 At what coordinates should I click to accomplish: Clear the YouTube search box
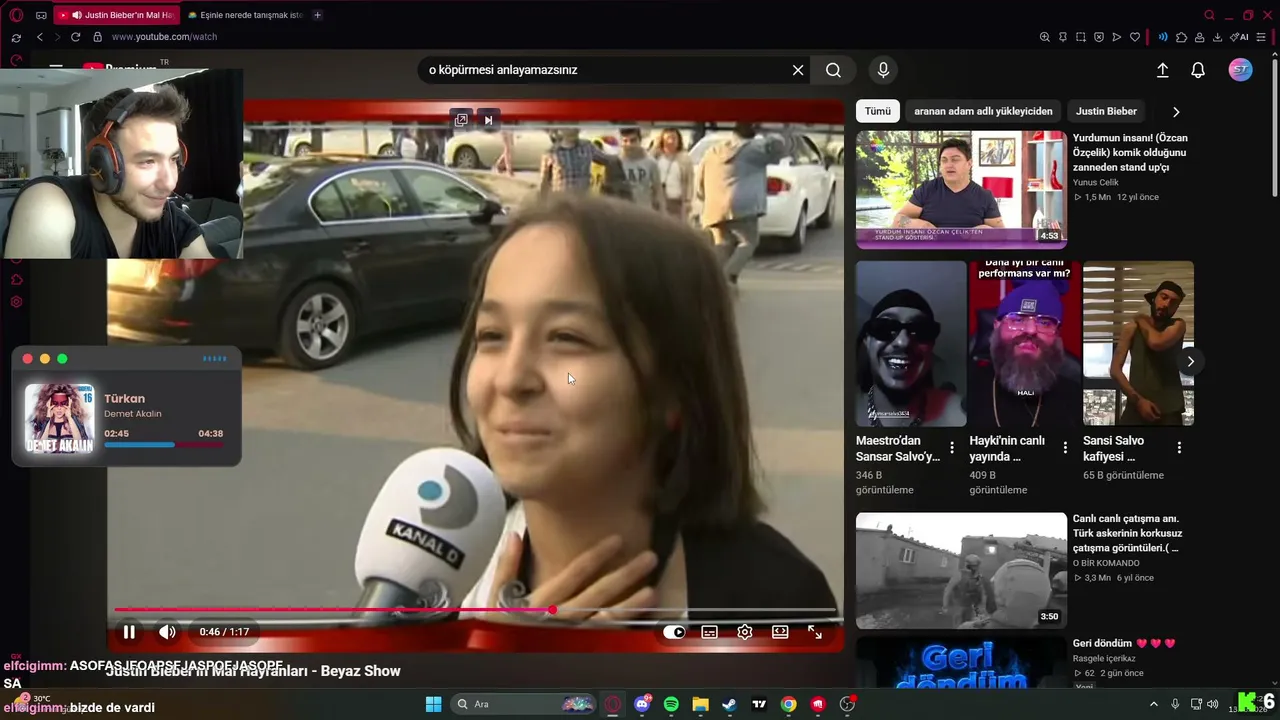798,70
